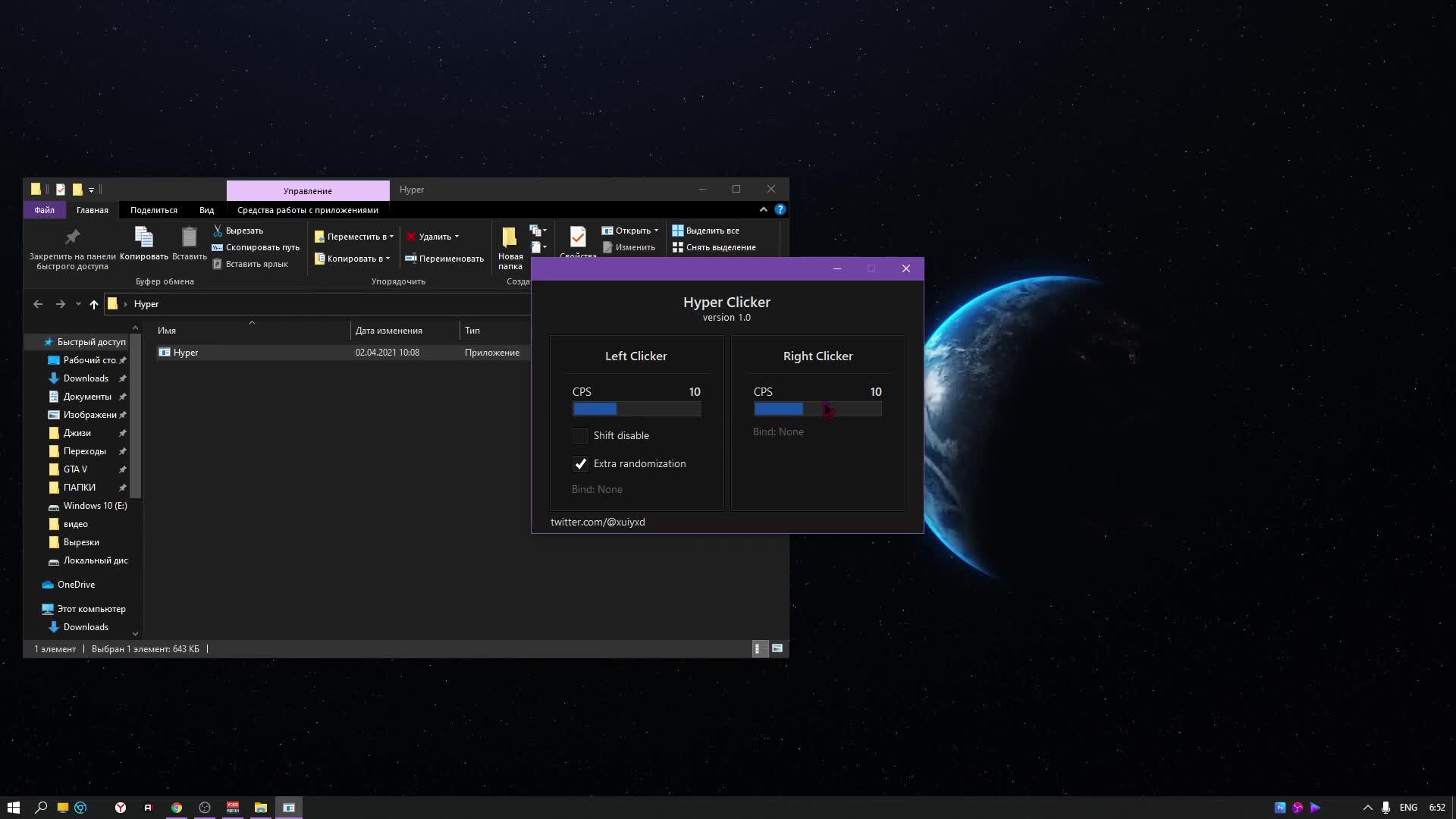This screenshot has width=1456, height=819.
Task: Select the Главная ribbon tab
Action: point(92,210)
